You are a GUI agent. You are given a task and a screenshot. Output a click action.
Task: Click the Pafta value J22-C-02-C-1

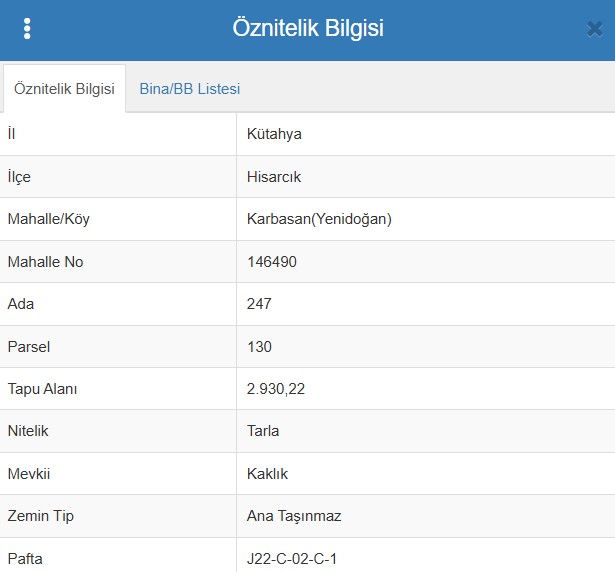[292, 559]
